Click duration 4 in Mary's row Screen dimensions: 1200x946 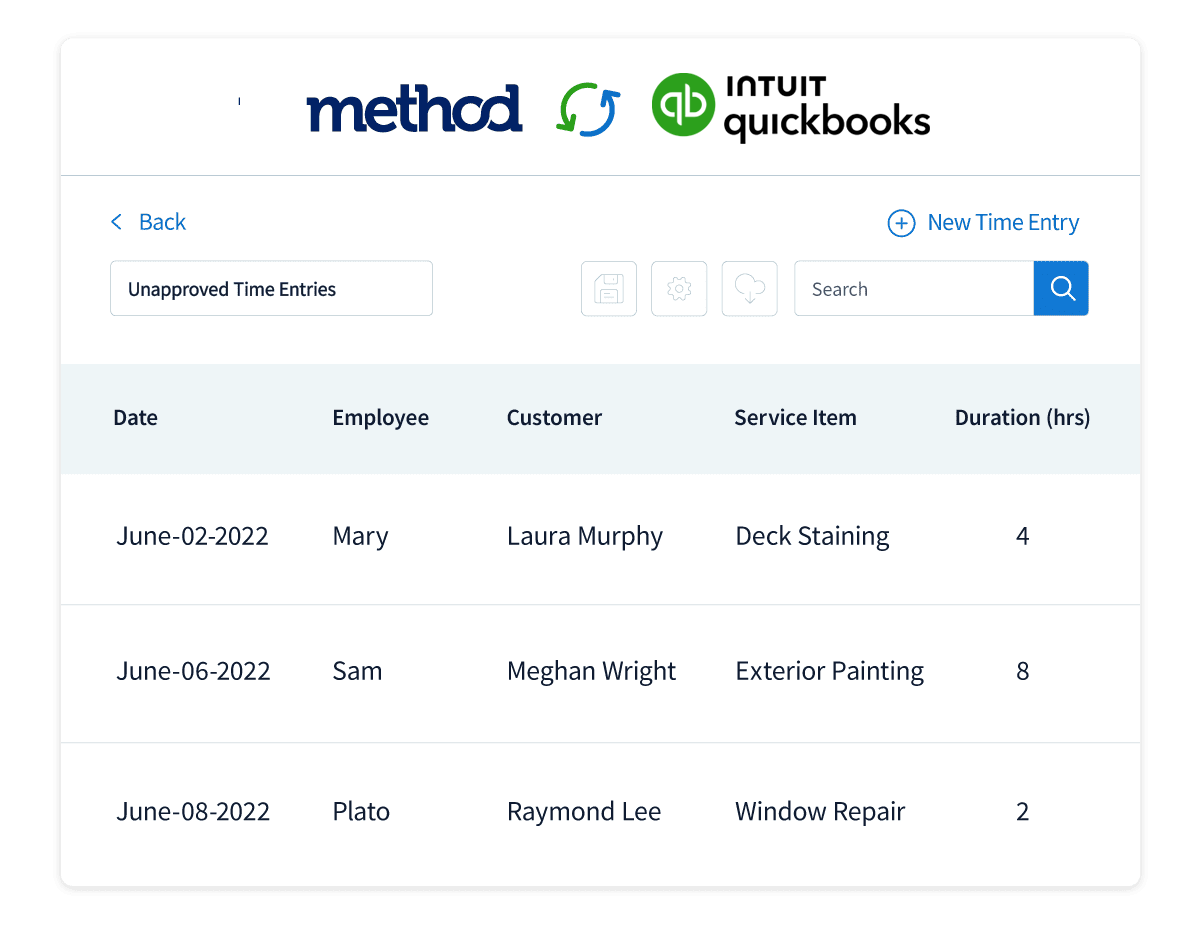coord(1022,536)
